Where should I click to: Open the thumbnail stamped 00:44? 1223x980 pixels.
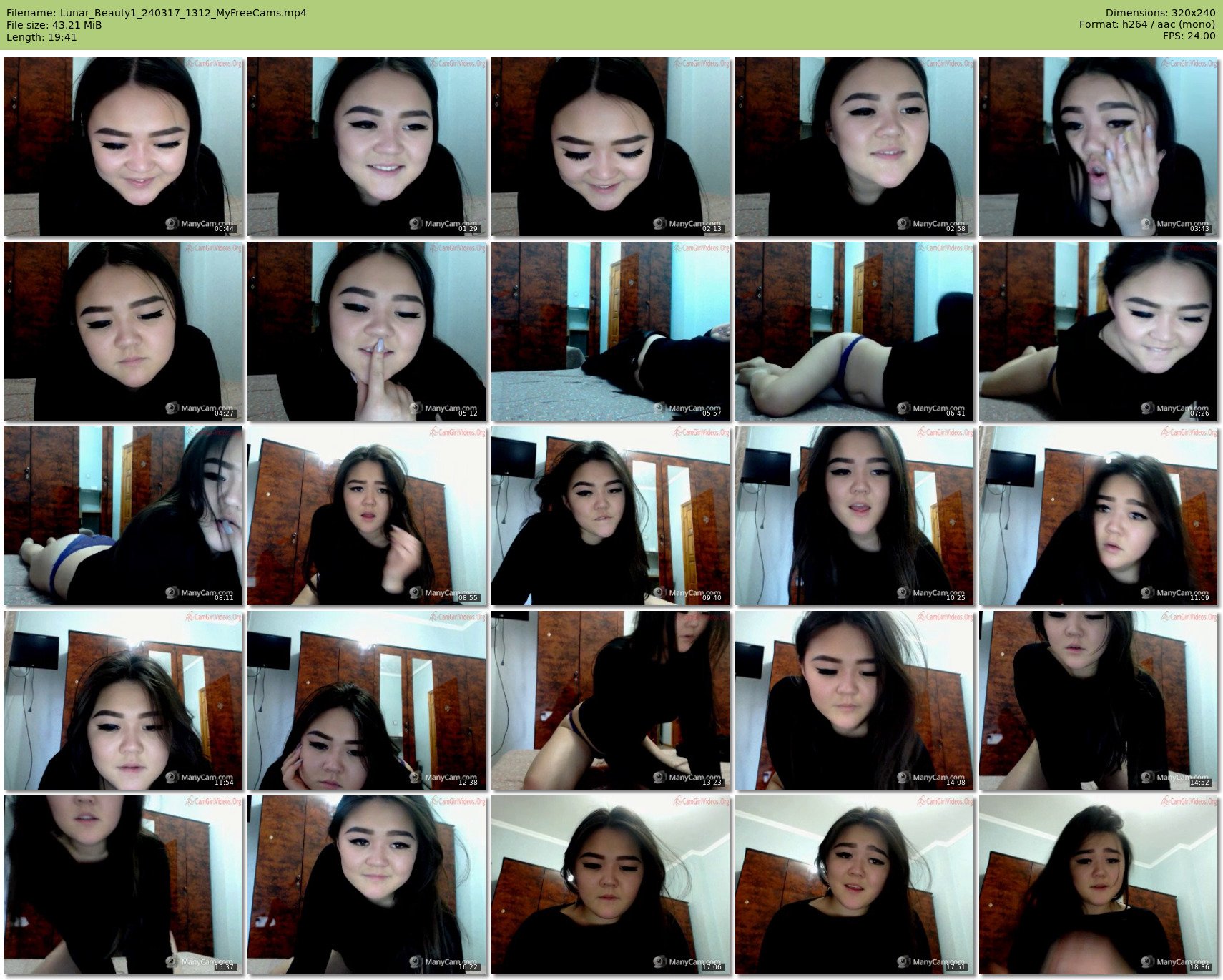tap(123, 147)
